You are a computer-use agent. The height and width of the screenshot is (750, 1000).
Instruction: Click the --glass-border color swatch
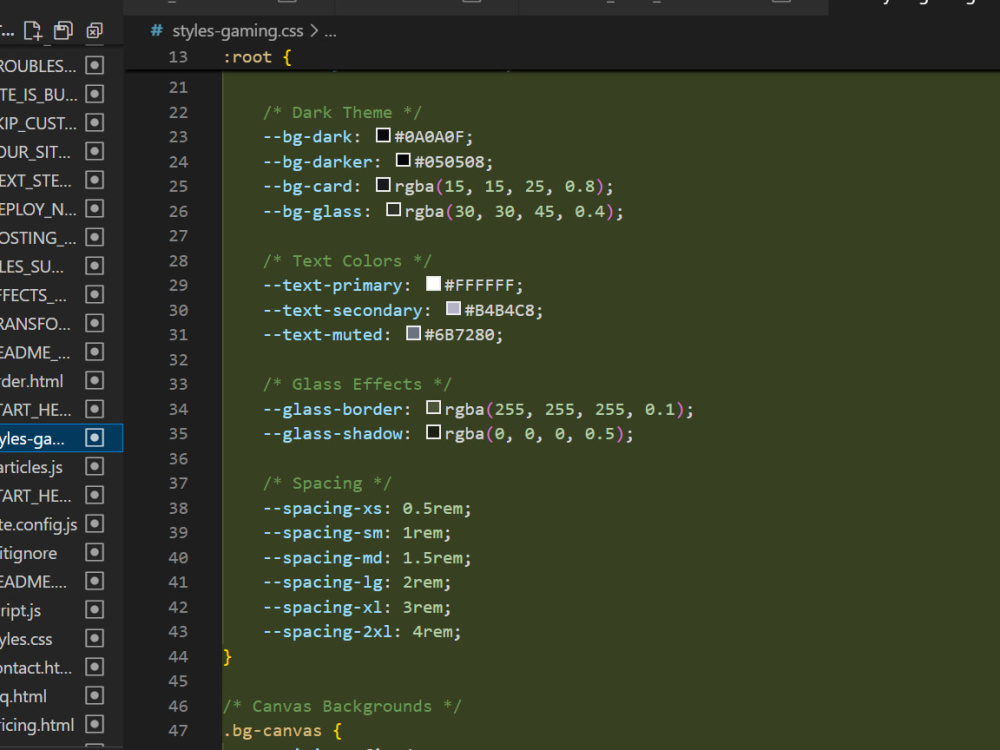433,408
